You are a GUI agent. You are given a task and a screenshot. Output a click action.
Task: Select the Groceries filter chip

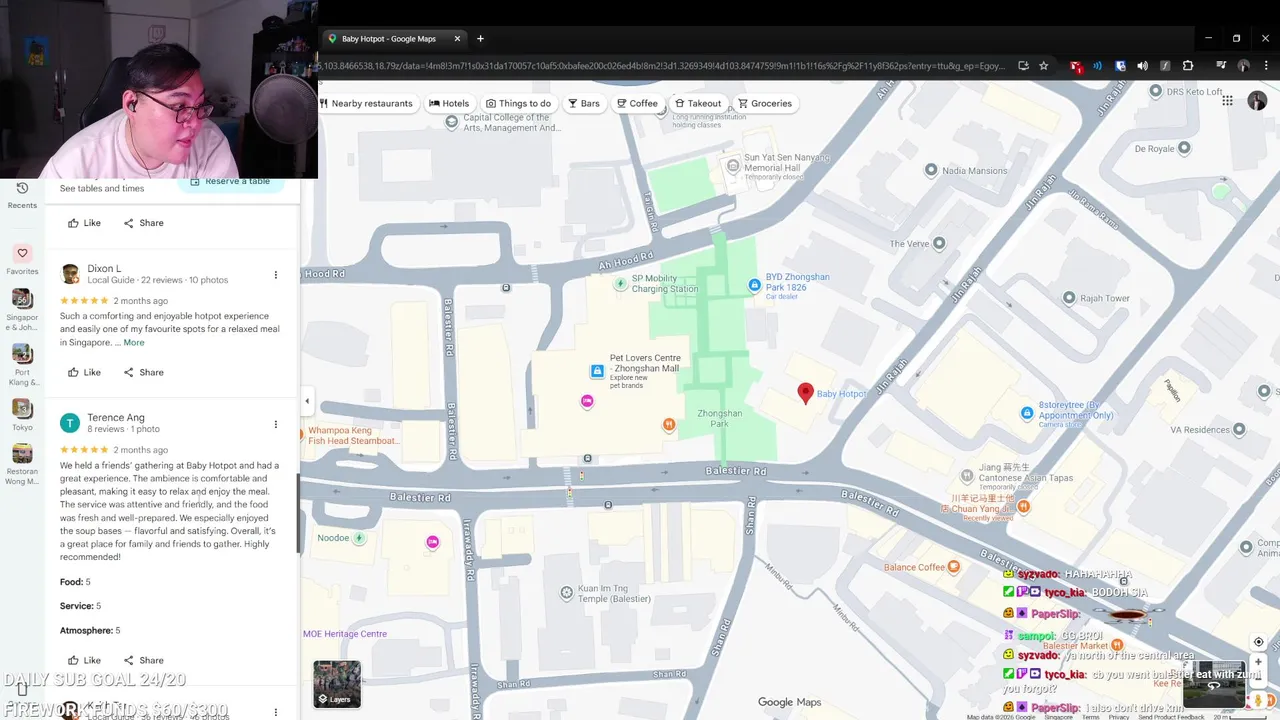[765, 103]
